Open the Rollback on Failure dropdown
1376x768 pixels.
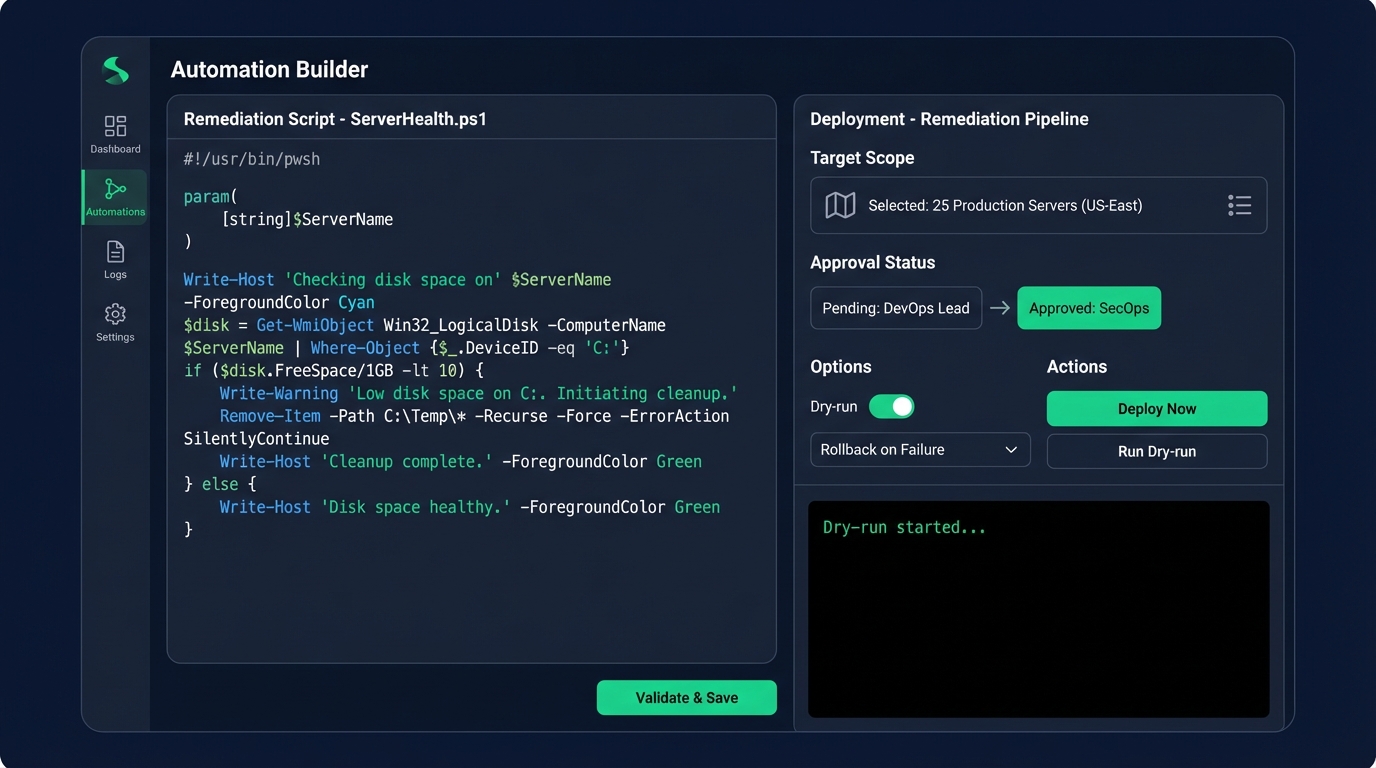pos(919,449)
